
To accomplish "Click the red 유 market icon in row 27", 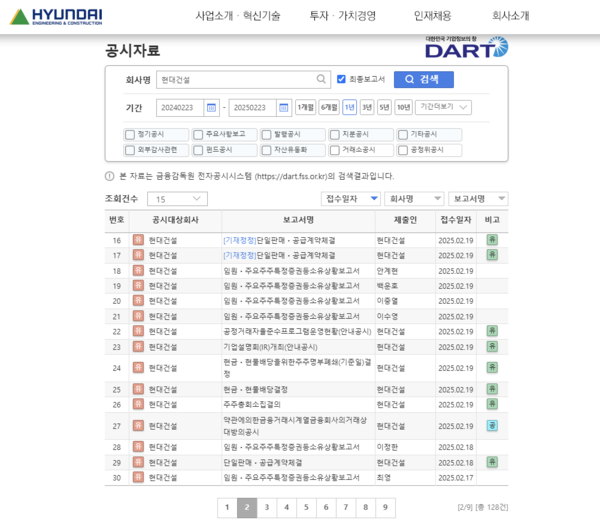I will pos(138,425).
